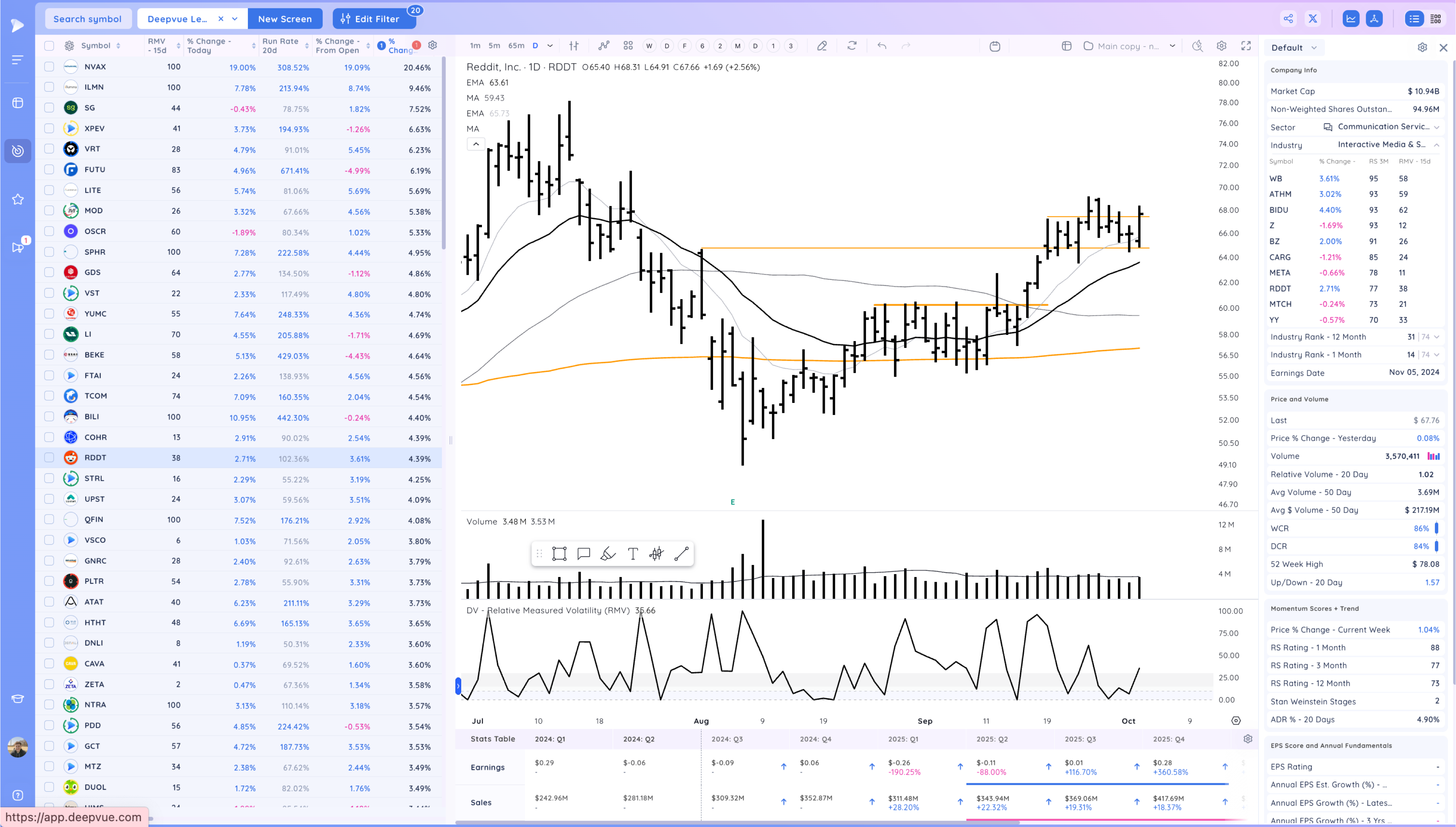Toggle select-all checkbox in table header
1456x827 pixels.
(50, 46)
